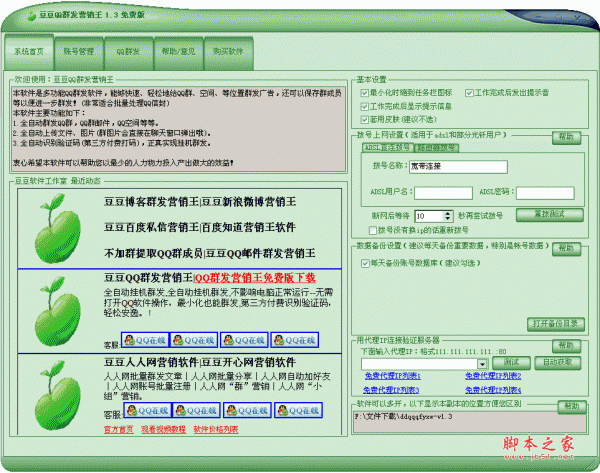Expand the proxy IP dropdown list
The image size is (600, 473).
(x=483, y=364)
